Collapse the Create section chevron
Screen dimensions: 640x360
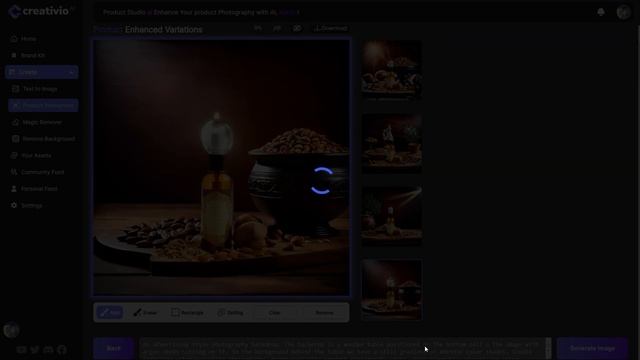coord(71,72)
